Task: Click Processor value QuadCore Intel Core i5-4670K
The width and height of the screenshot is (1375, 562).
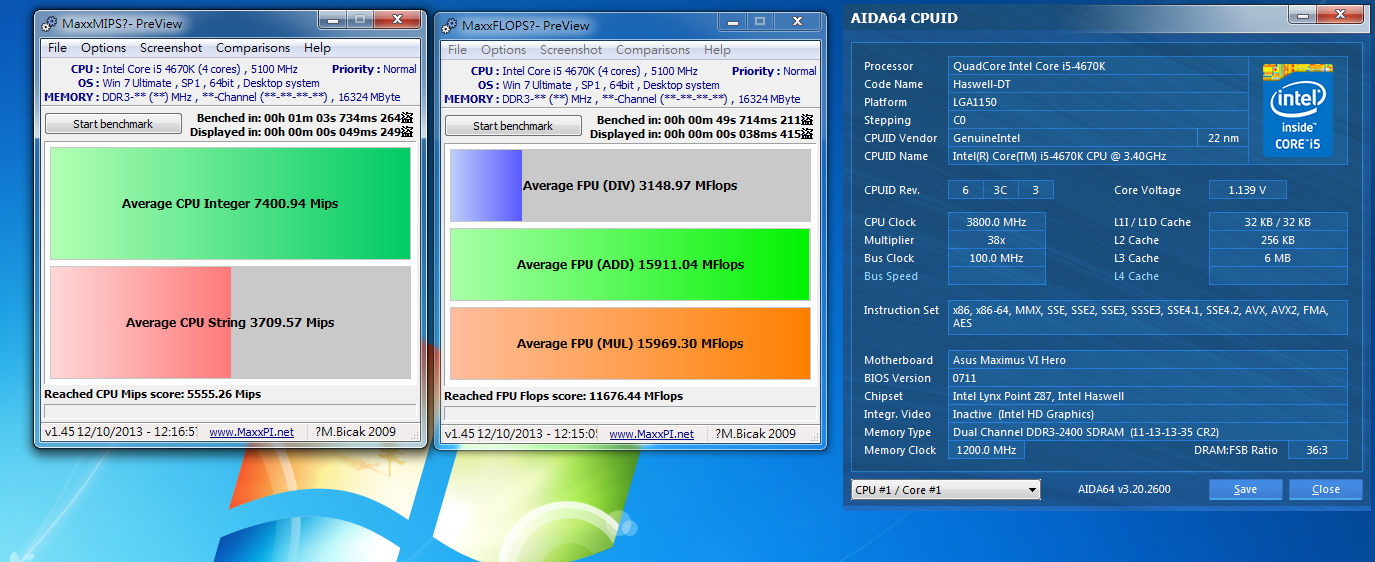Action: [x=1098, y=66]
